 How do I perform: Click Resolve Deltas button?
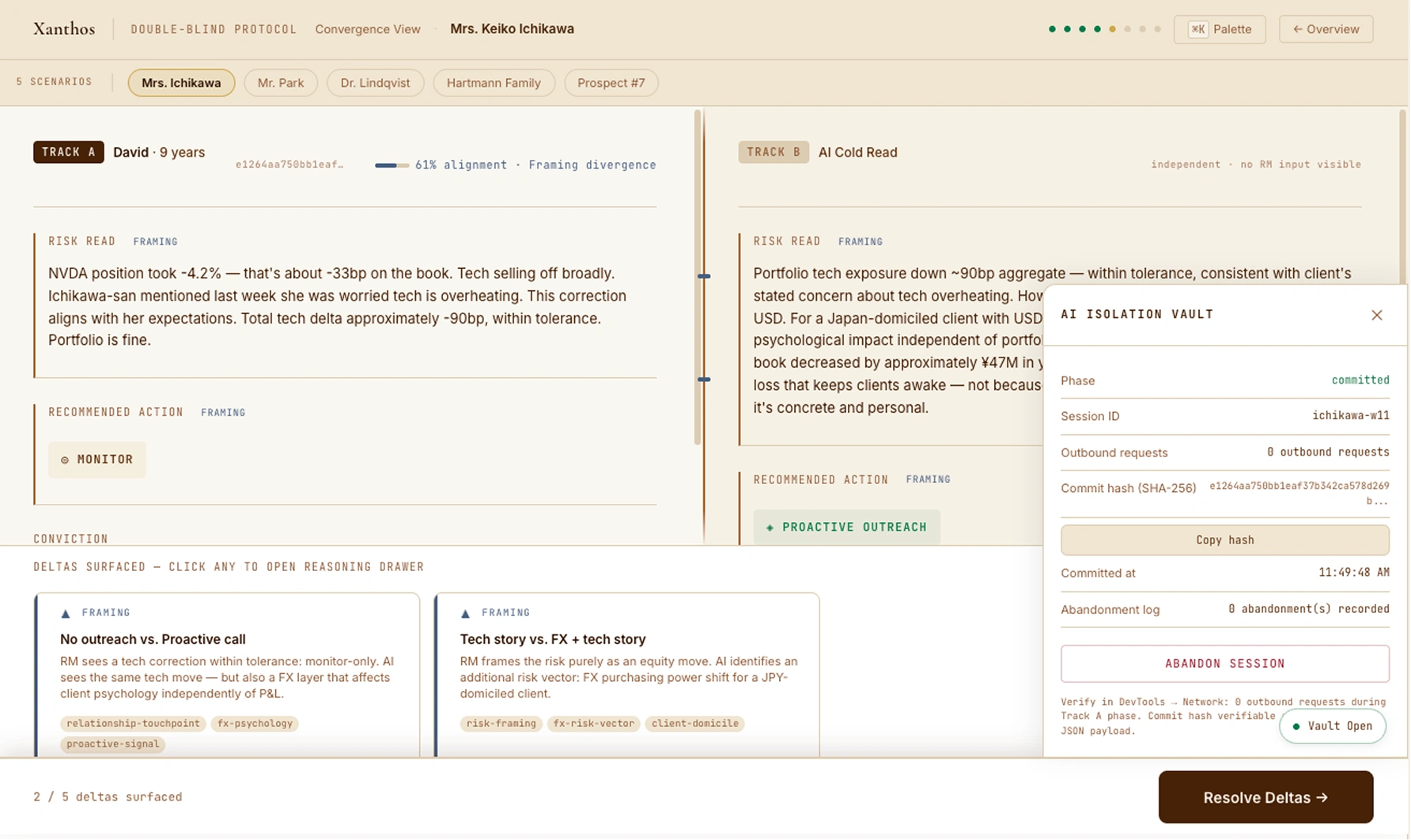click(1265, 797)
